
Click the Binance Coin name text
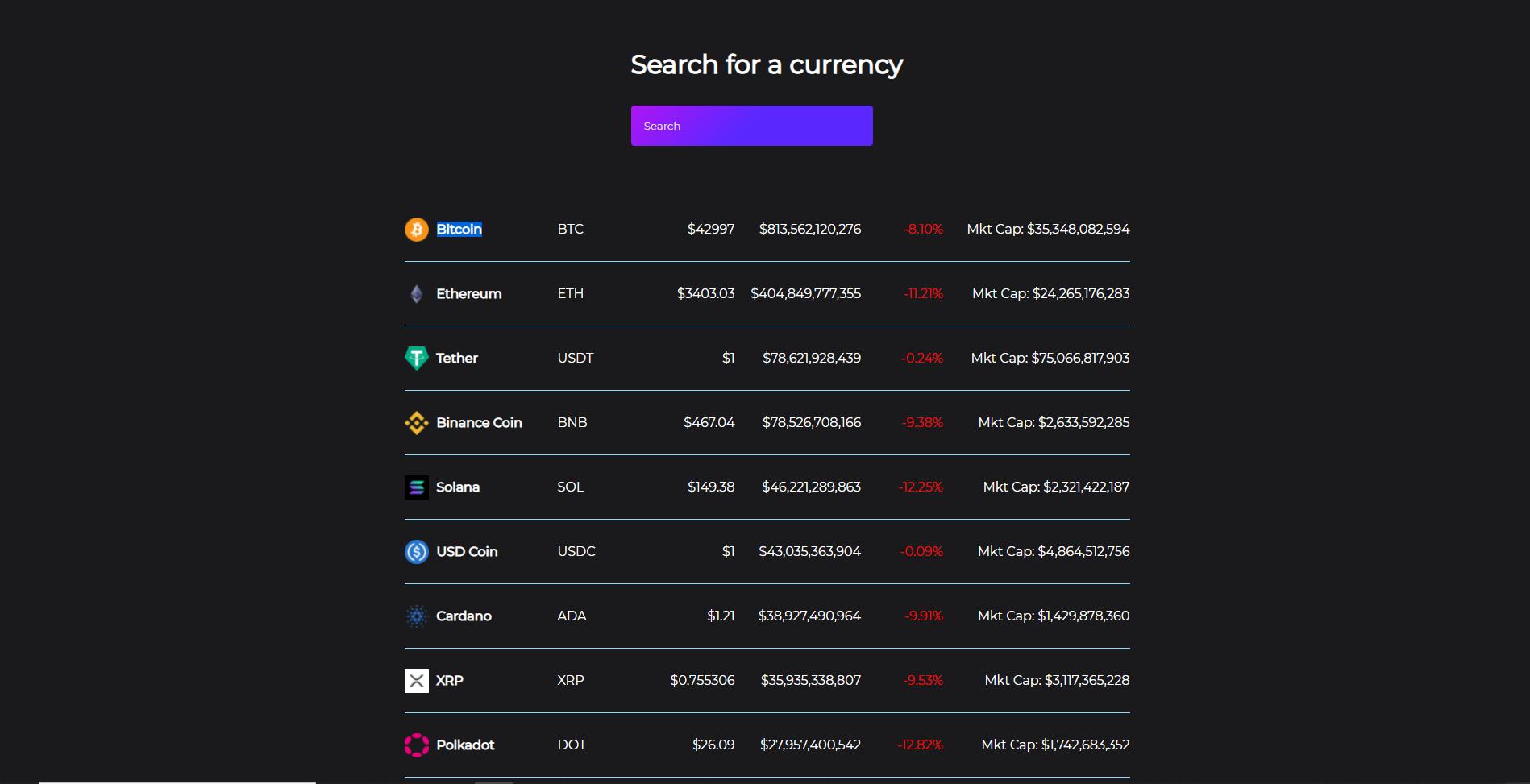click(x=479, y=423)
